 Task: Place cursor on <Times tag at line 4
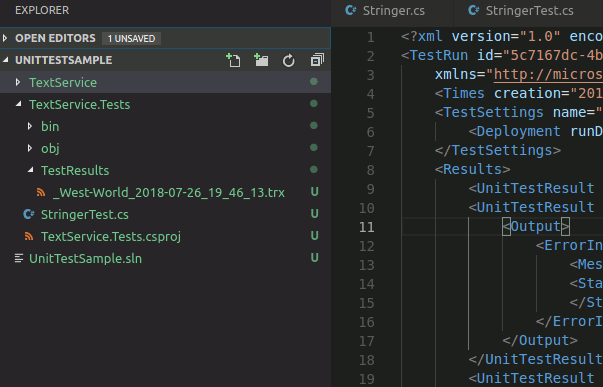(x=460, y=93)
